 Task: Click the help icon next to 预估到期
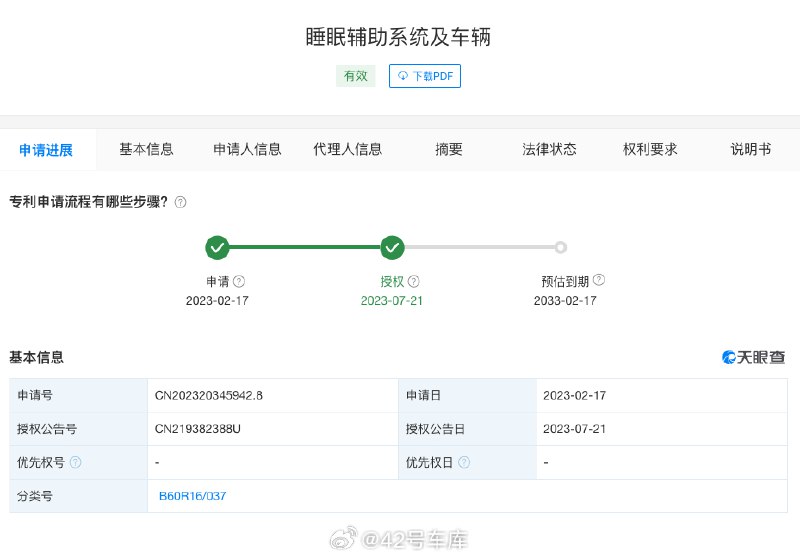pos(599,280)
